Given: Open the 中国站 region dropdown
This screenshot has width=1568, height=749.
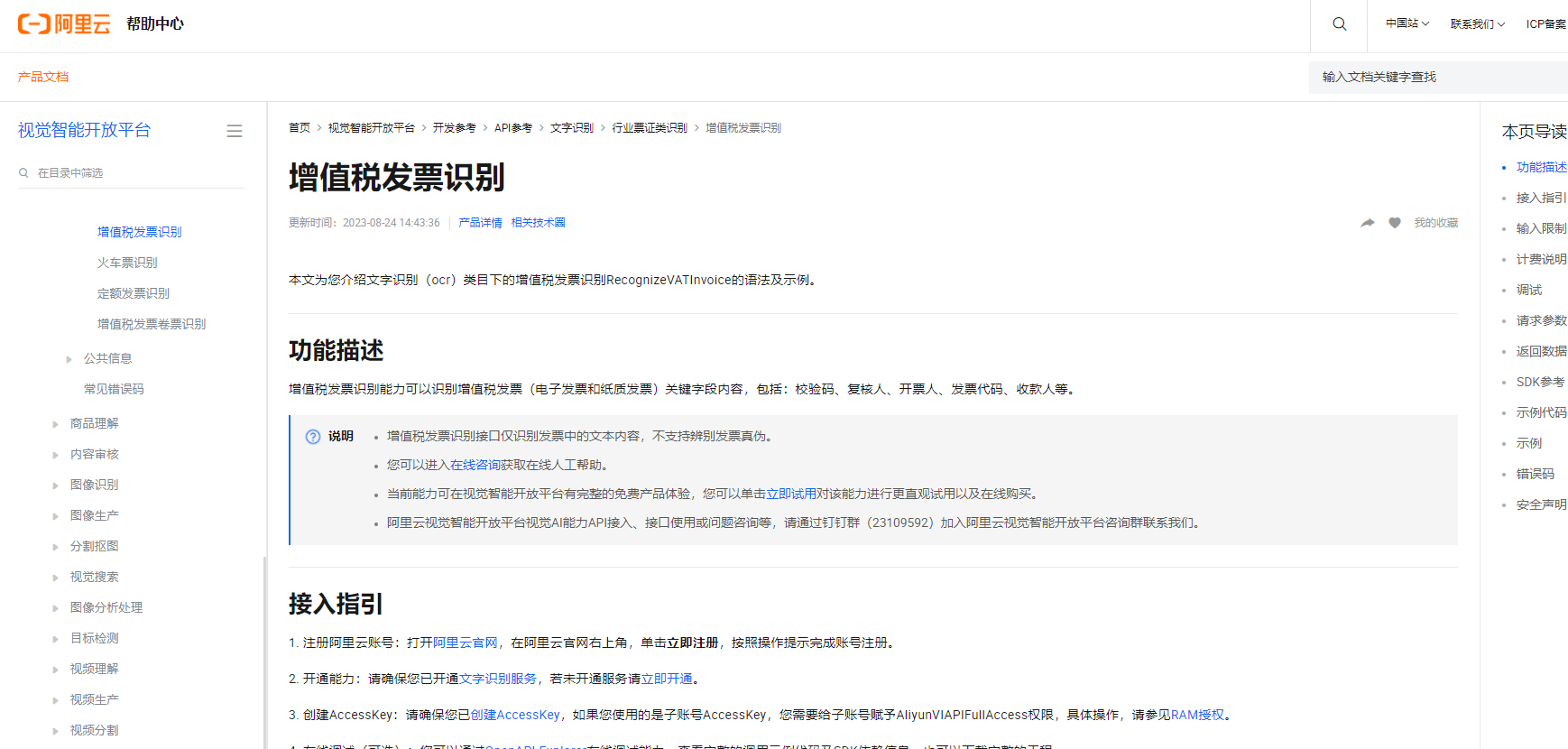Looking at the screenshot, I should (1407, 23).
